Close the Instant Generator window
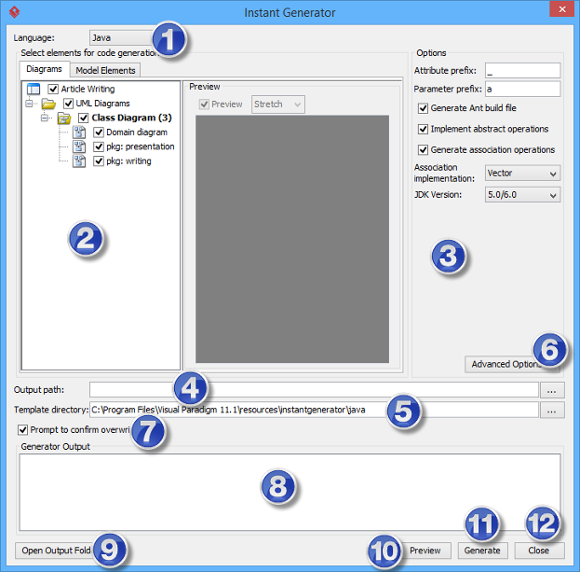 click(562, 9)
